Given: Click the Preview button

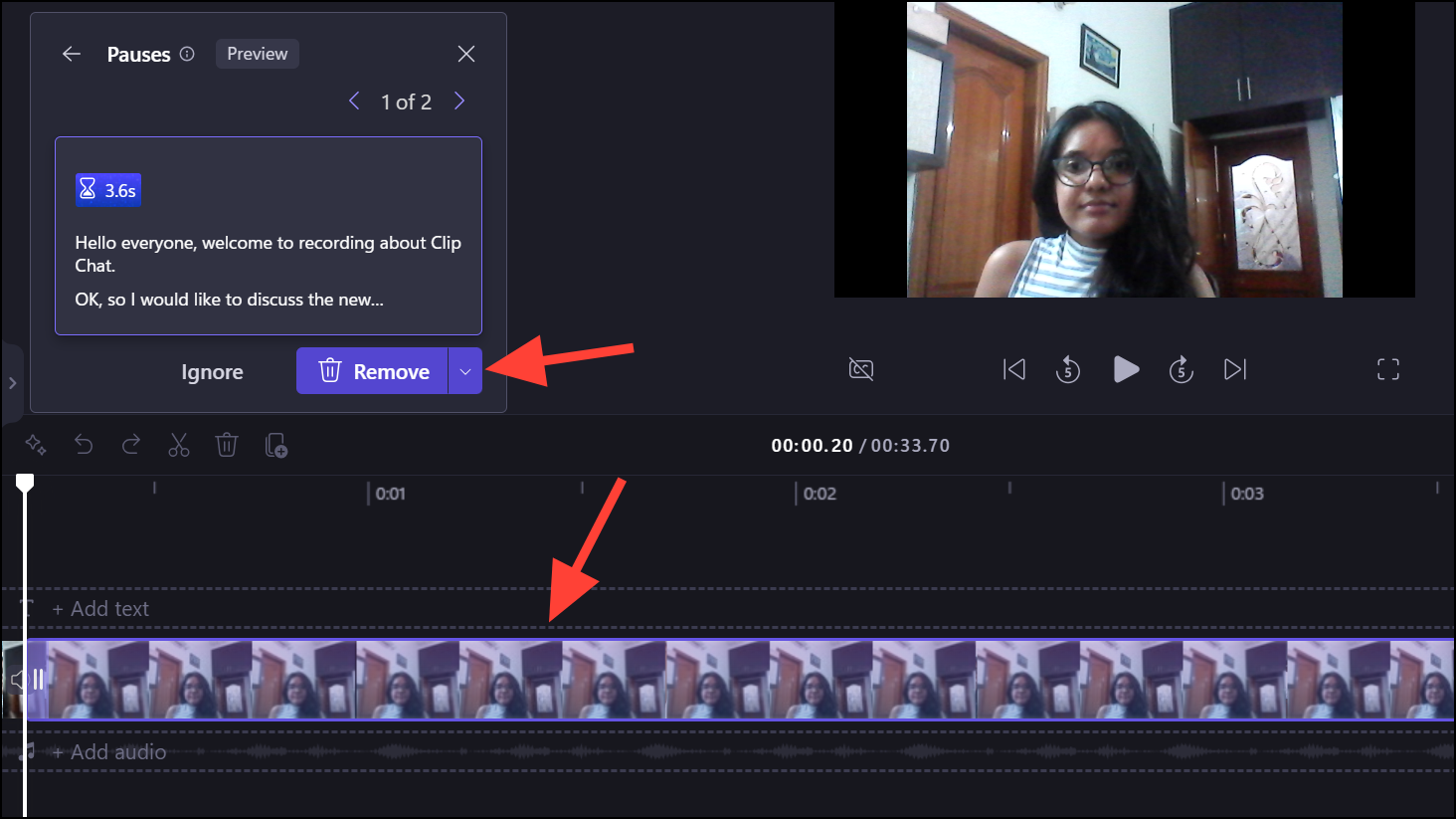Looking at the screenshot, I should 258,54.
